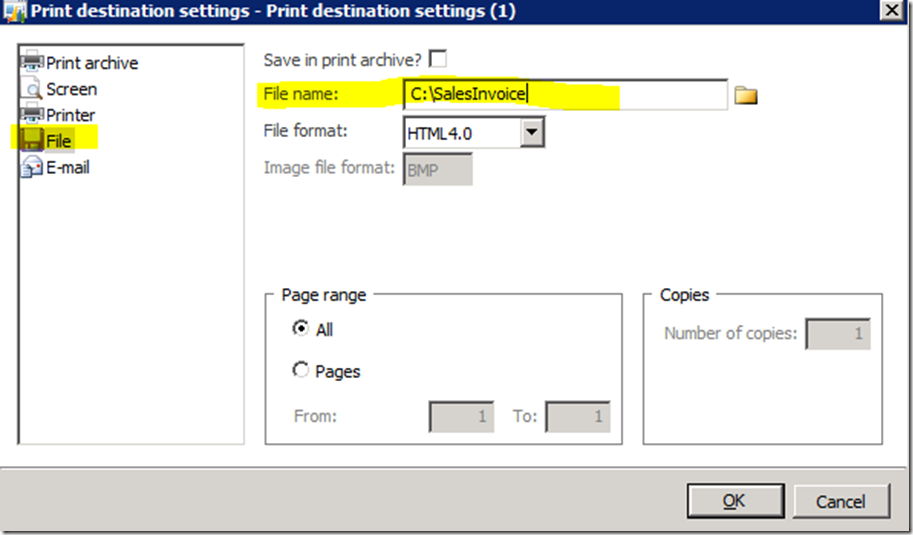Click the Image file format BMP box
The width and height of the screenshot is (913, 535).
(x=437, y=168)
